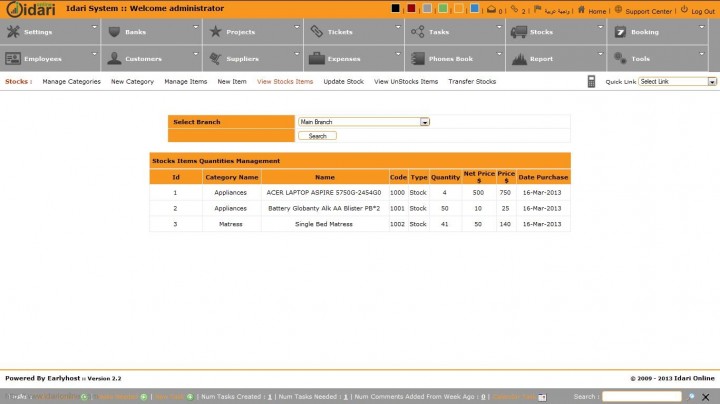720x404 pixels.
Task: Click the inbox messages envelope icon
Action: pyautogui.click(x=491, y=9)
